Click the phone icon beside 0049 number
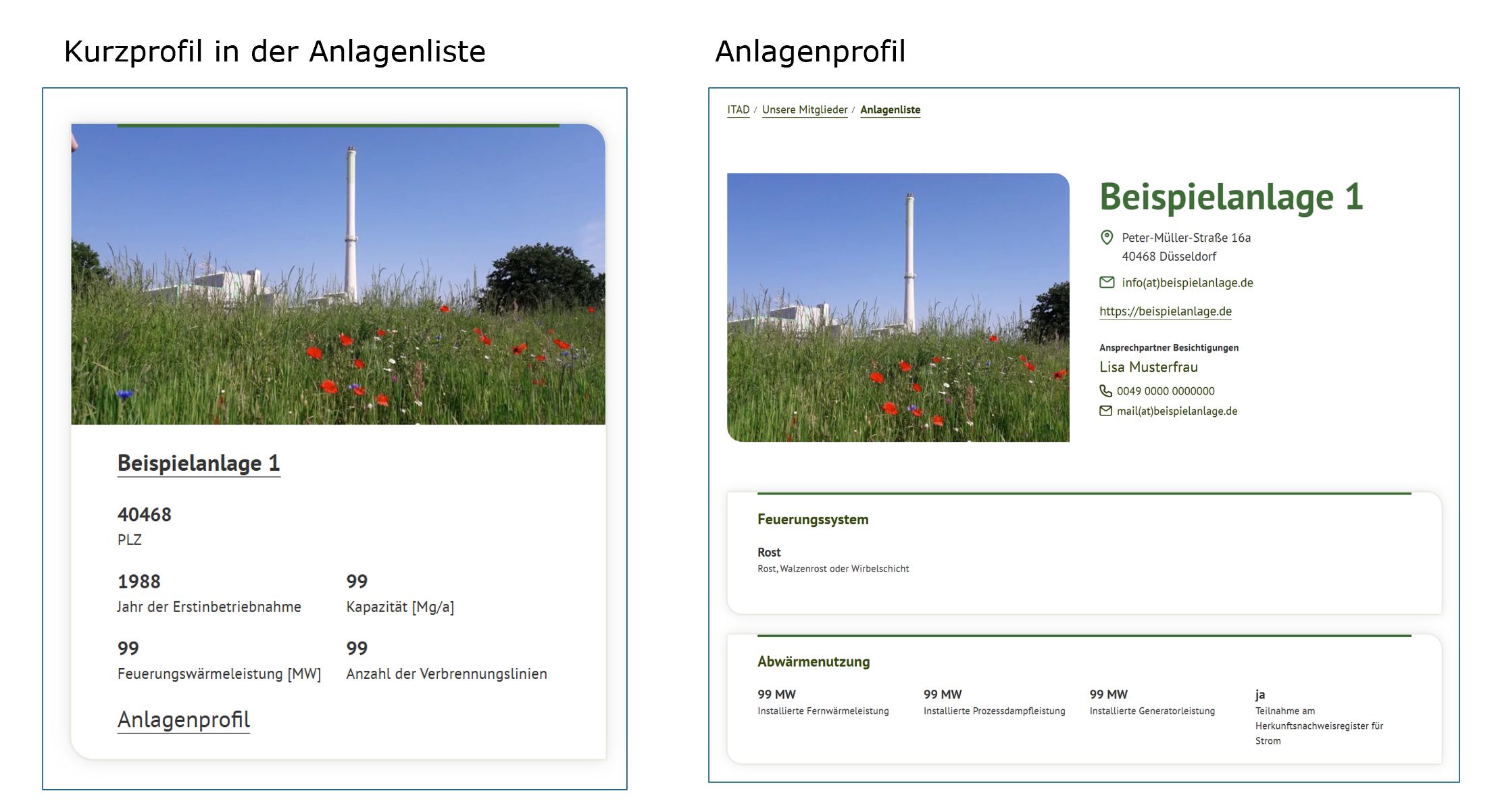 point(1105,391)
